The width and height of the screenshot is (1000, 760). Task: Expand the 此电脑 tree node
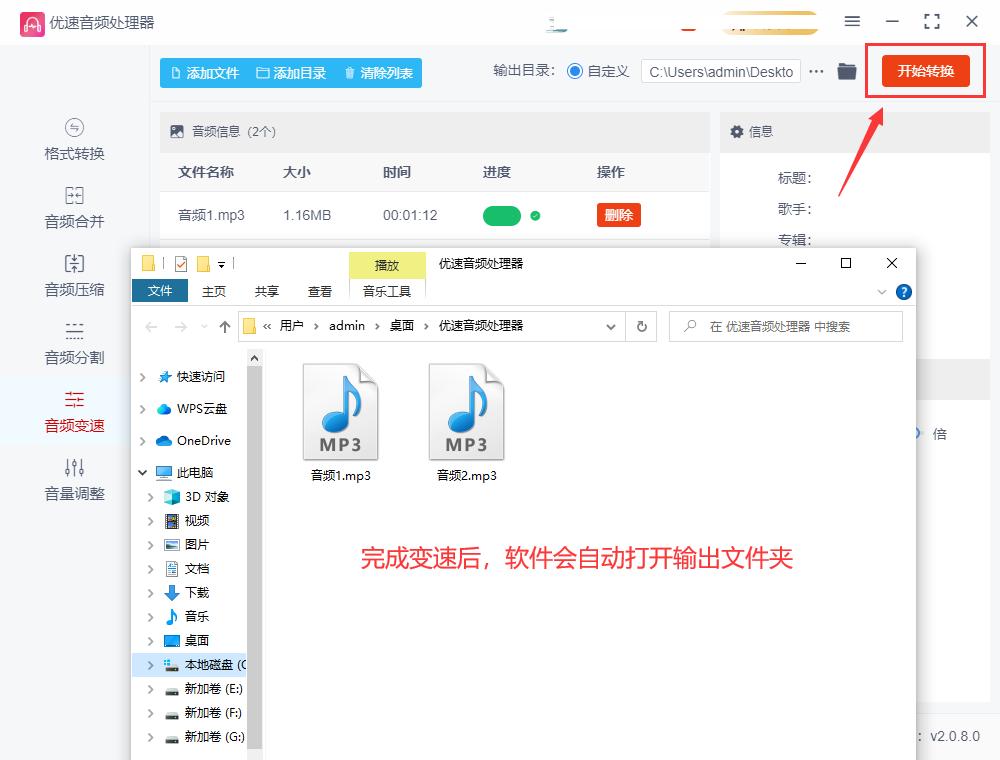pos(143,472)
